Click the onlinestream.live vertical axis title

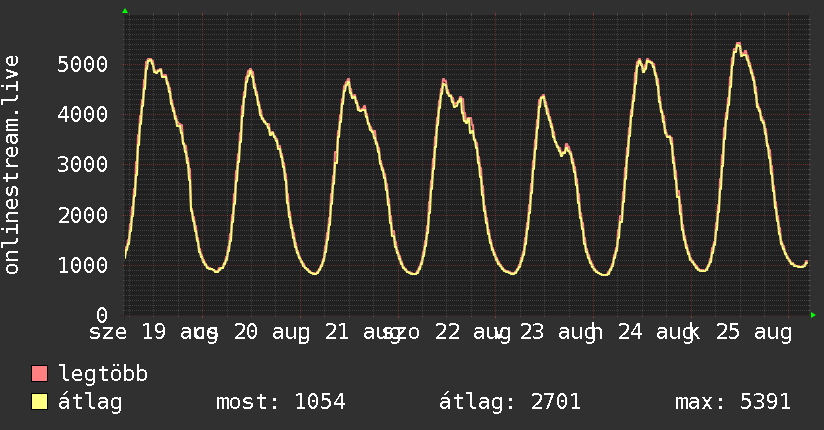pos(11,165)
